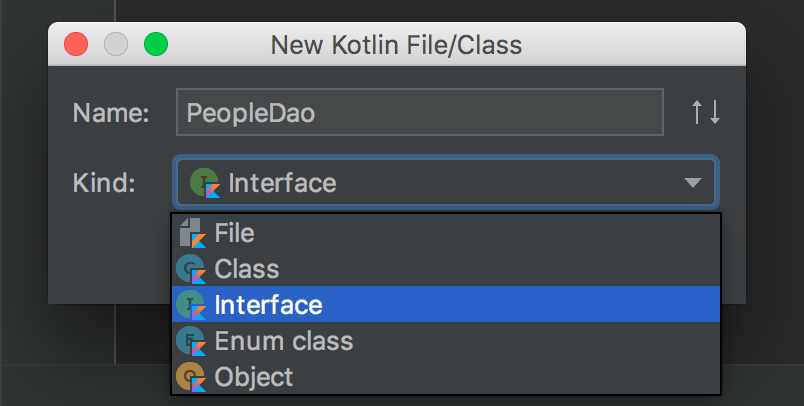Click the New Kotlin File/Class title bar
Screen dimensions: 804x406
[397, 44]
